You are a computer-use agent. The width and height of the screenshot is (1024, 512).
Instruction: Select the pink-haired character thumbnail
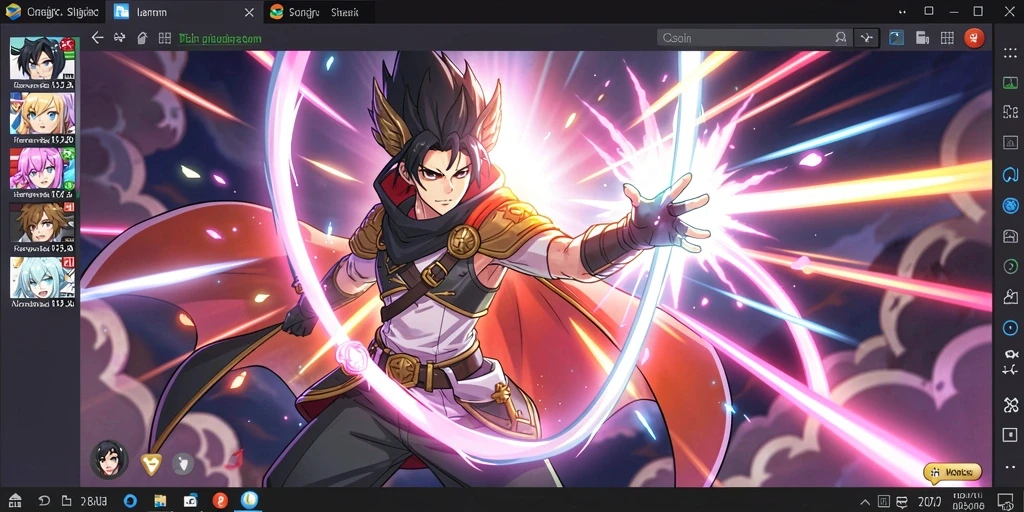click(x=42, y=168)
